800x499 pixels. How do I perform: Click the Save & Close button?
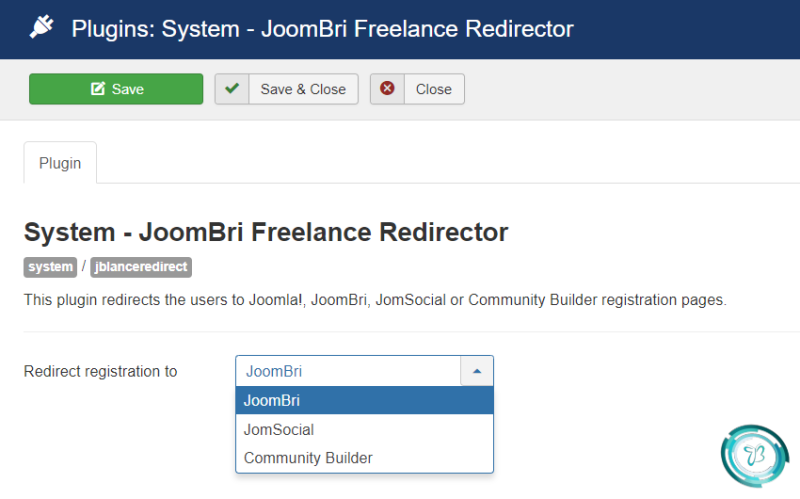(286, 89)
